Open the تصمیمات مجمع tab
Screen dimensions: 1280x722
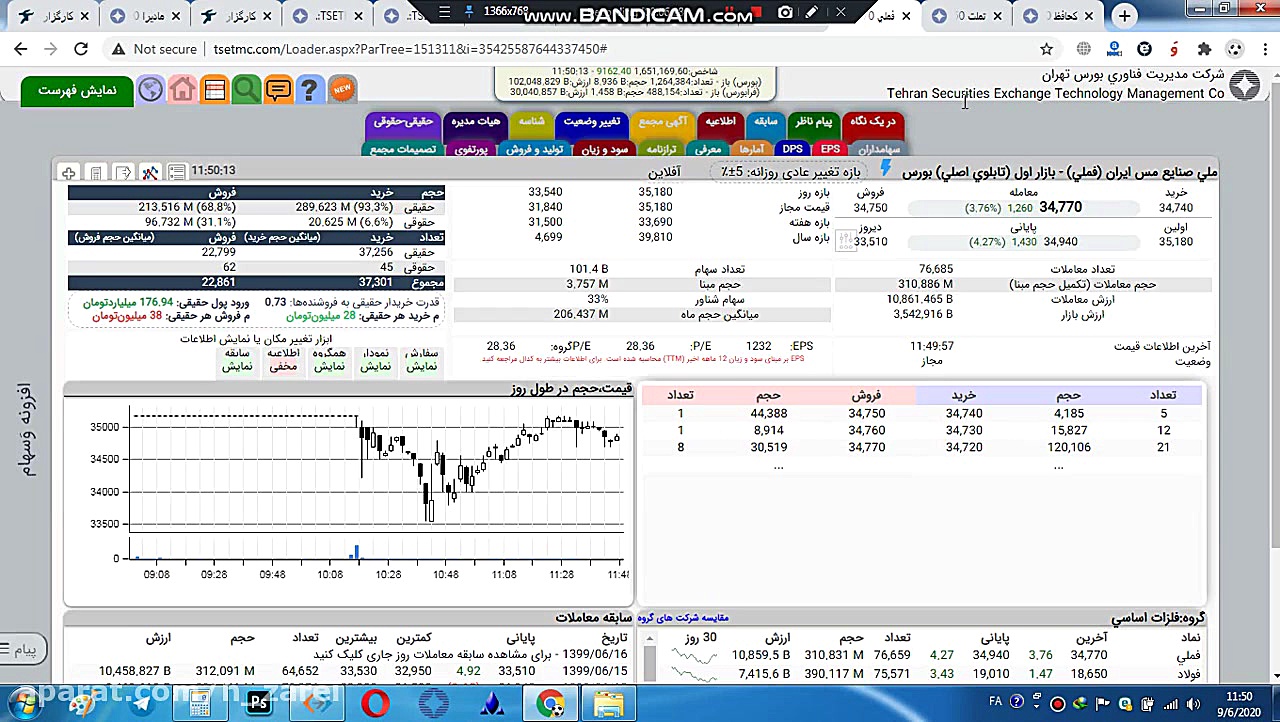402,149
